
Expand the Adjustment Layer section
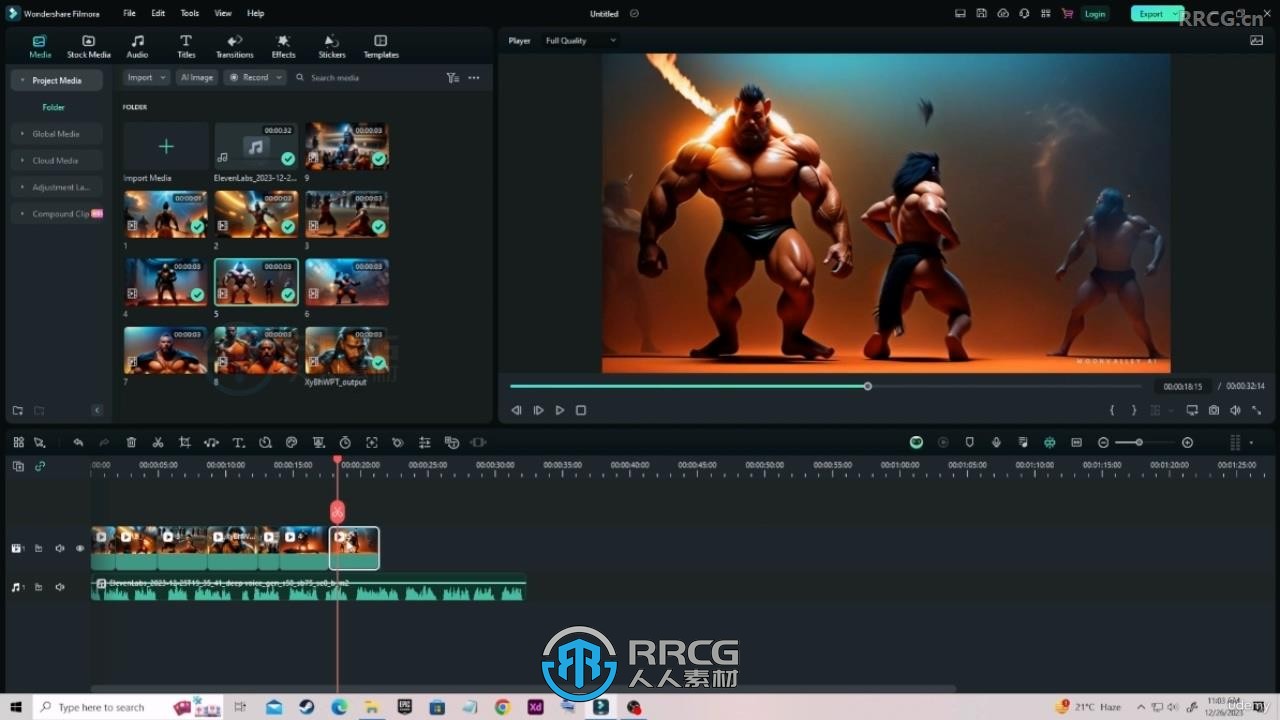(x=57, y=187)
